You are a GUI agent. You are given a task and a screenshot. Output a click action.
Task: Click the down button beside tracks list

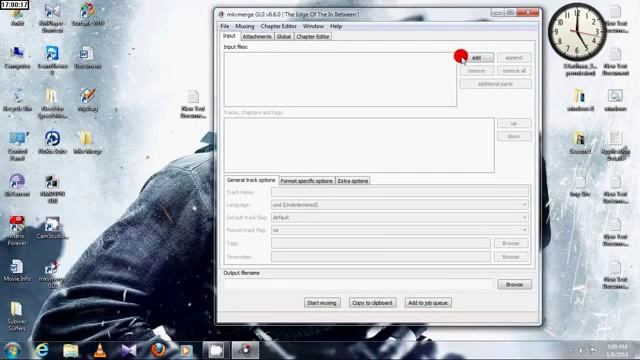tap(514, 136)
